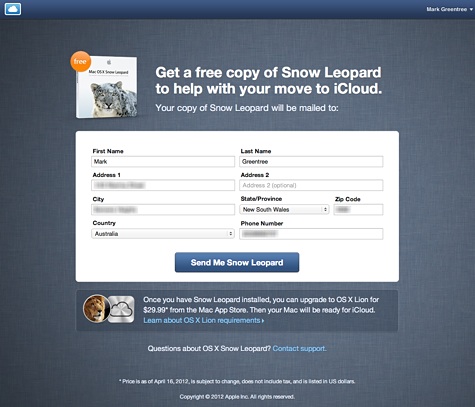Open the Country dropdown showing Australia
Viewport: 475px width, 407px height.
coord(163,234)
